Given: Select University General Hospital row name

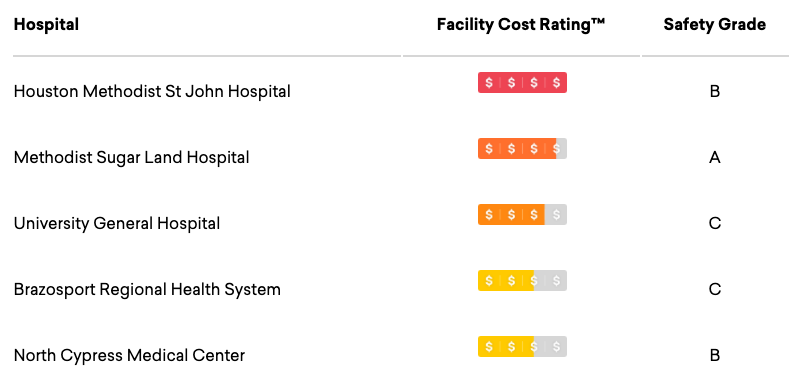Looking at the screenshot, I should 117,223.
